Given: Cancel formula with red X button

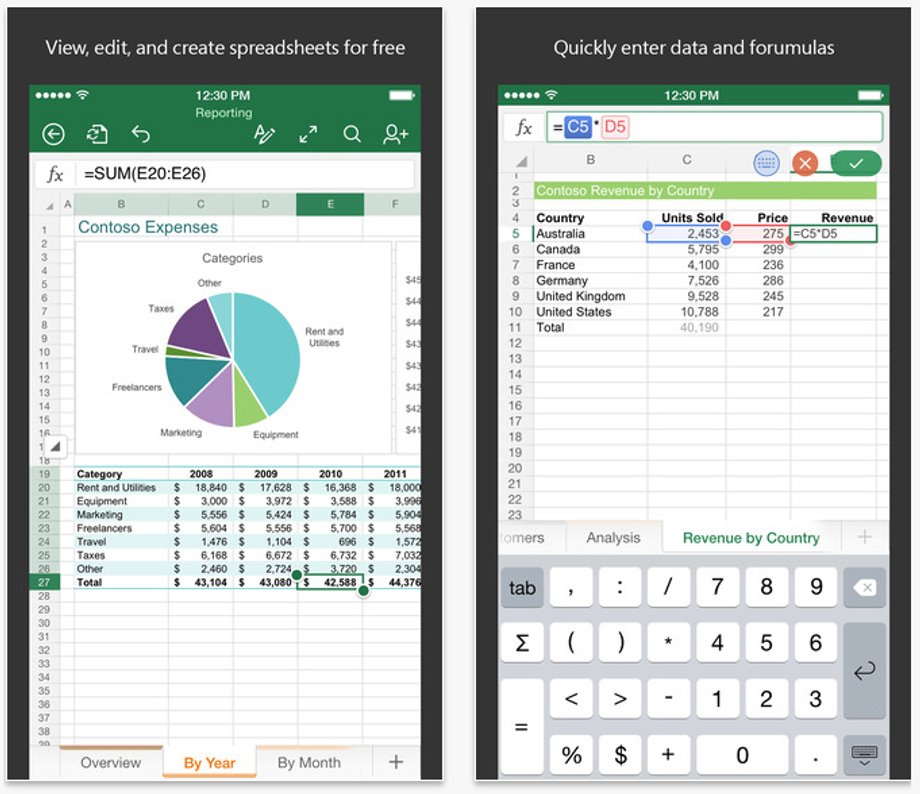Looking at the screenshot, I should pyautogui.click(x=805, y=163).
